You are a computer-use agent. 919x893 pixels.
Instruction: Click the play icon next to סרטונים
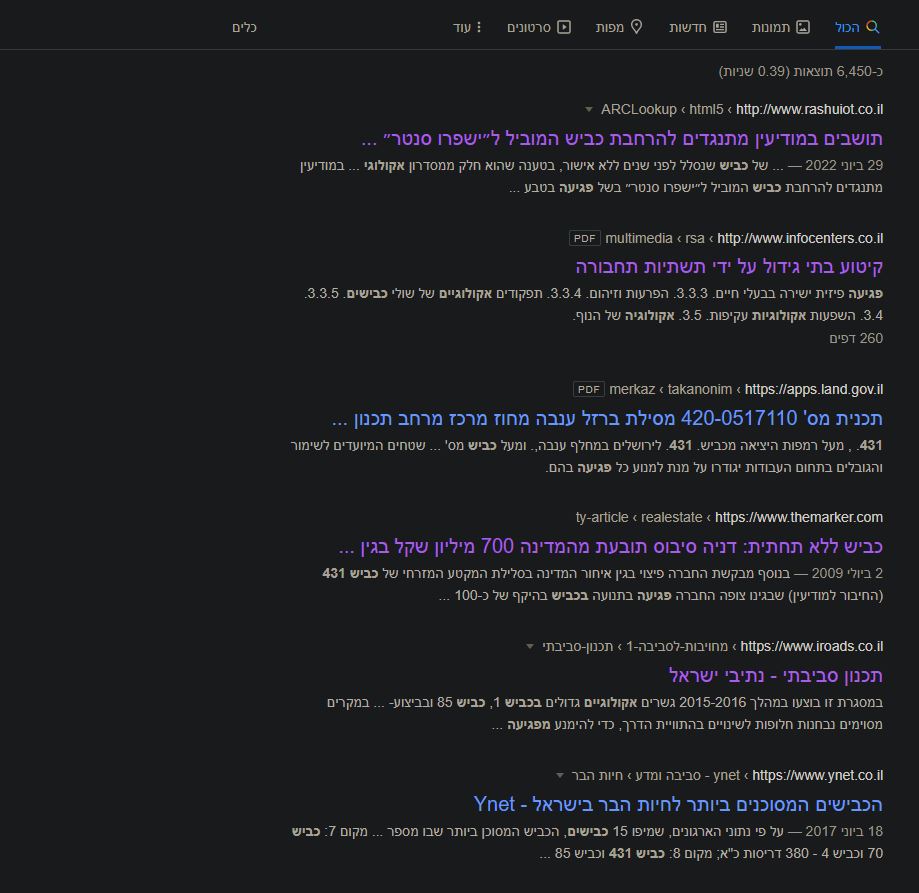pyautogui.click(x=566, y=27)
